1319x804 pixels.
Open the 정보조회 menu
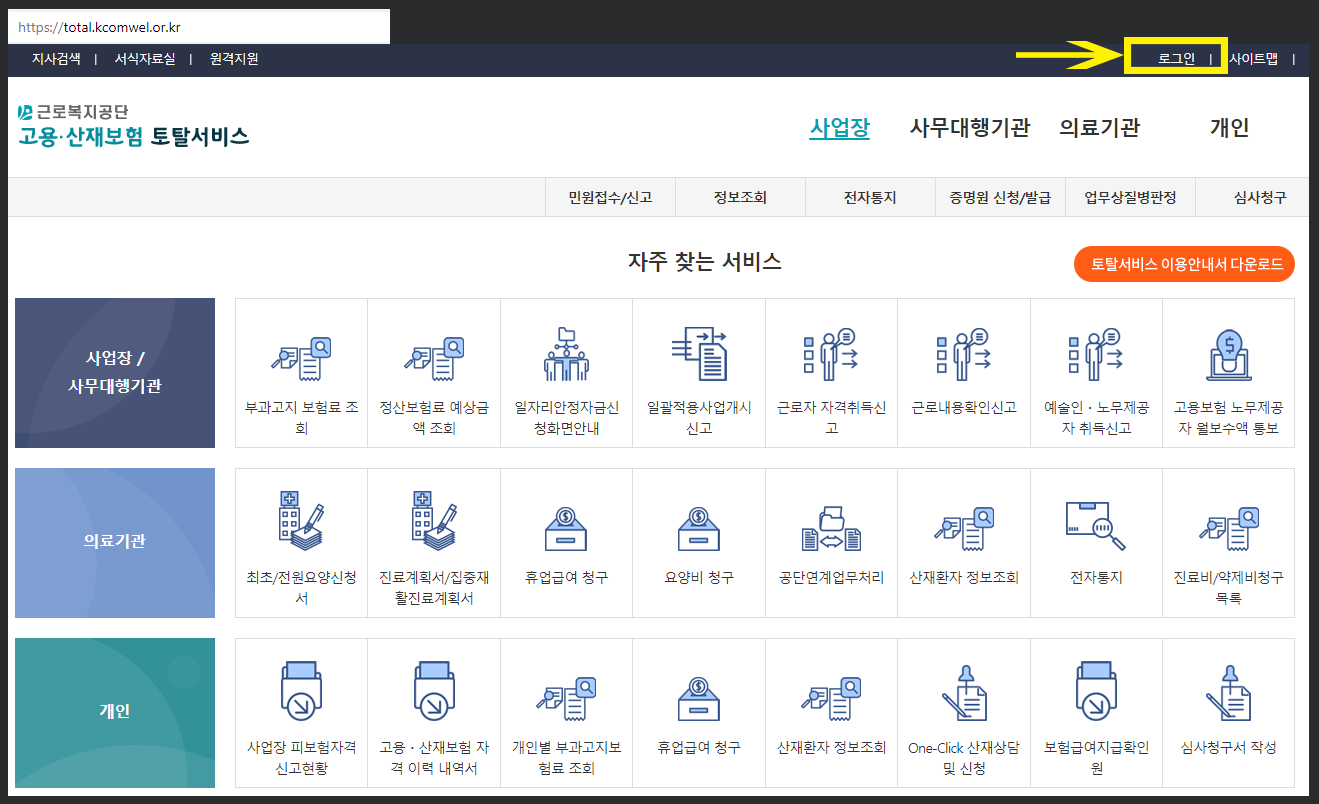coord(740,198)
